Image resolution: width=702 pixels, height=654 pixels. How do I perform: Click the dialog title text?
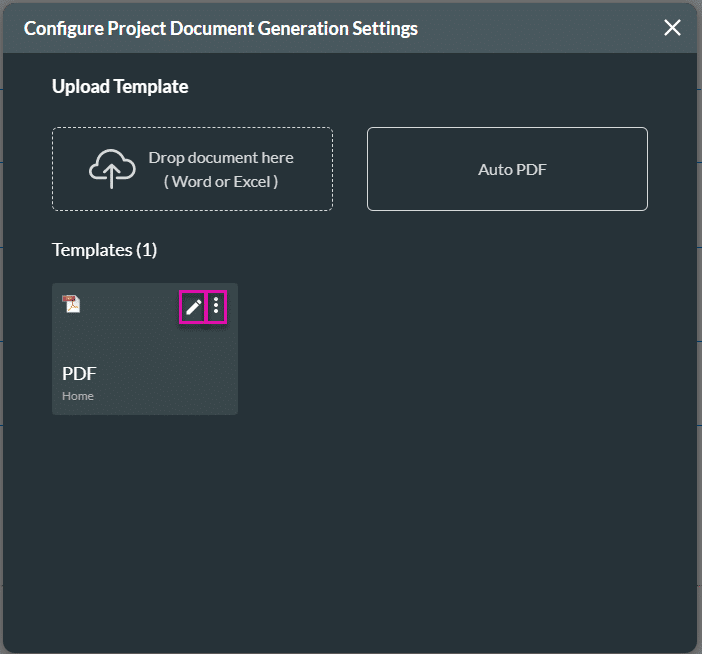[x=220, y=28]
